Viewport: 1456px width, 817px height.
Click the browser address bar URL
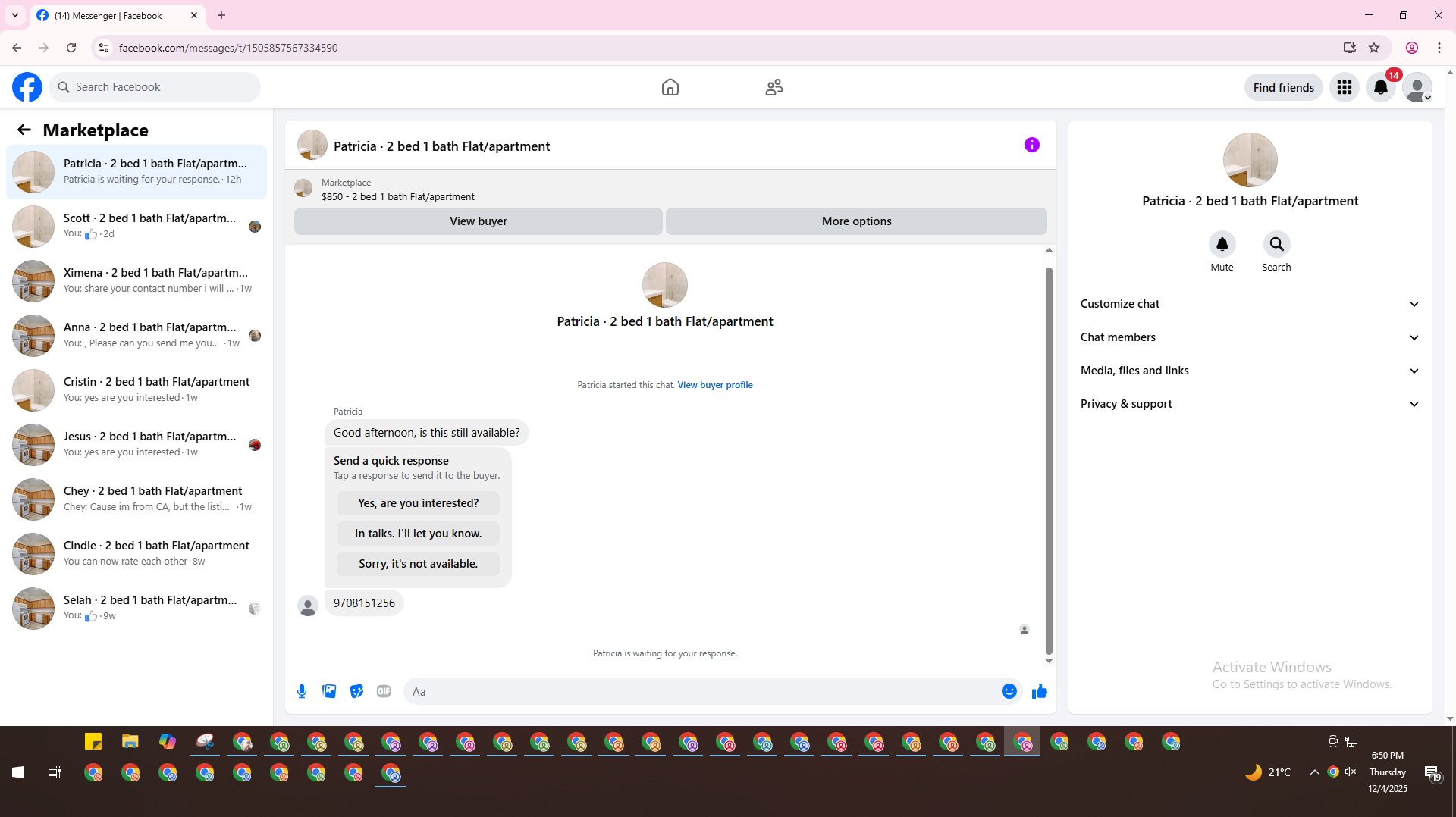pos(228,48)
